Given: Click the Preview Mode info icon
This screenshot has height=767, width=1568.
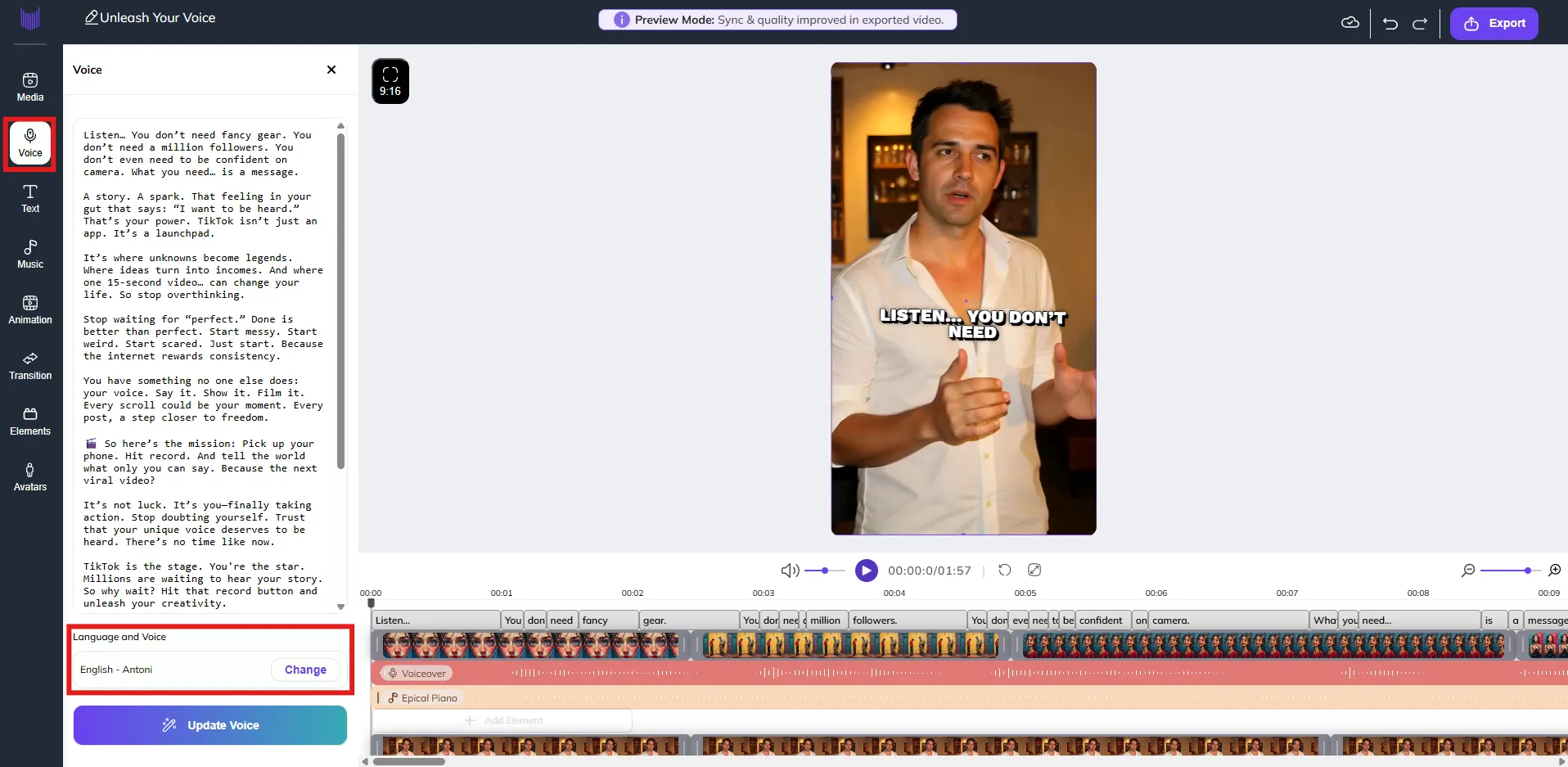Looking at the screenshot, I should [621, 20].
